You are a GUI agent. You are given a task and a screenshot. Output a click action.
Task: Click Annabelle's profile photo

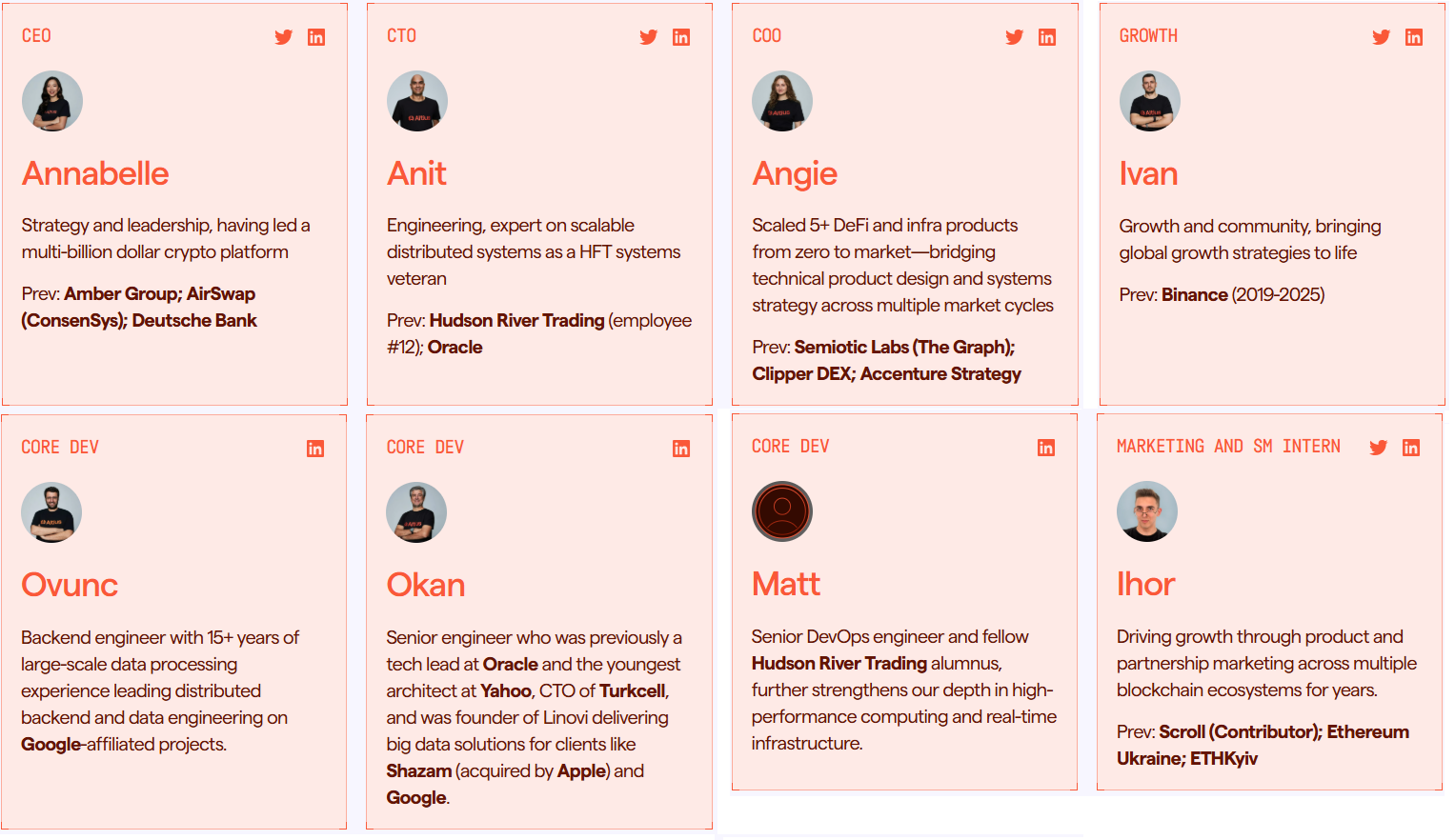[52, 101]
